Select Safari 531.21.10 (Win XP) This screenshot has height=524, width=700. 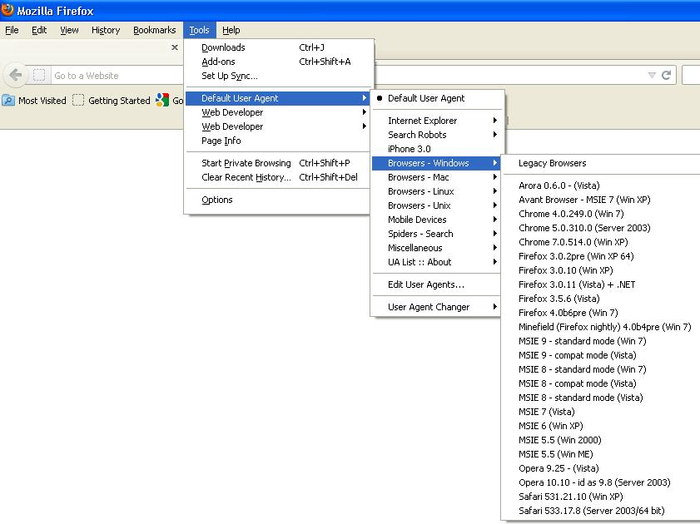pos(601,497)
